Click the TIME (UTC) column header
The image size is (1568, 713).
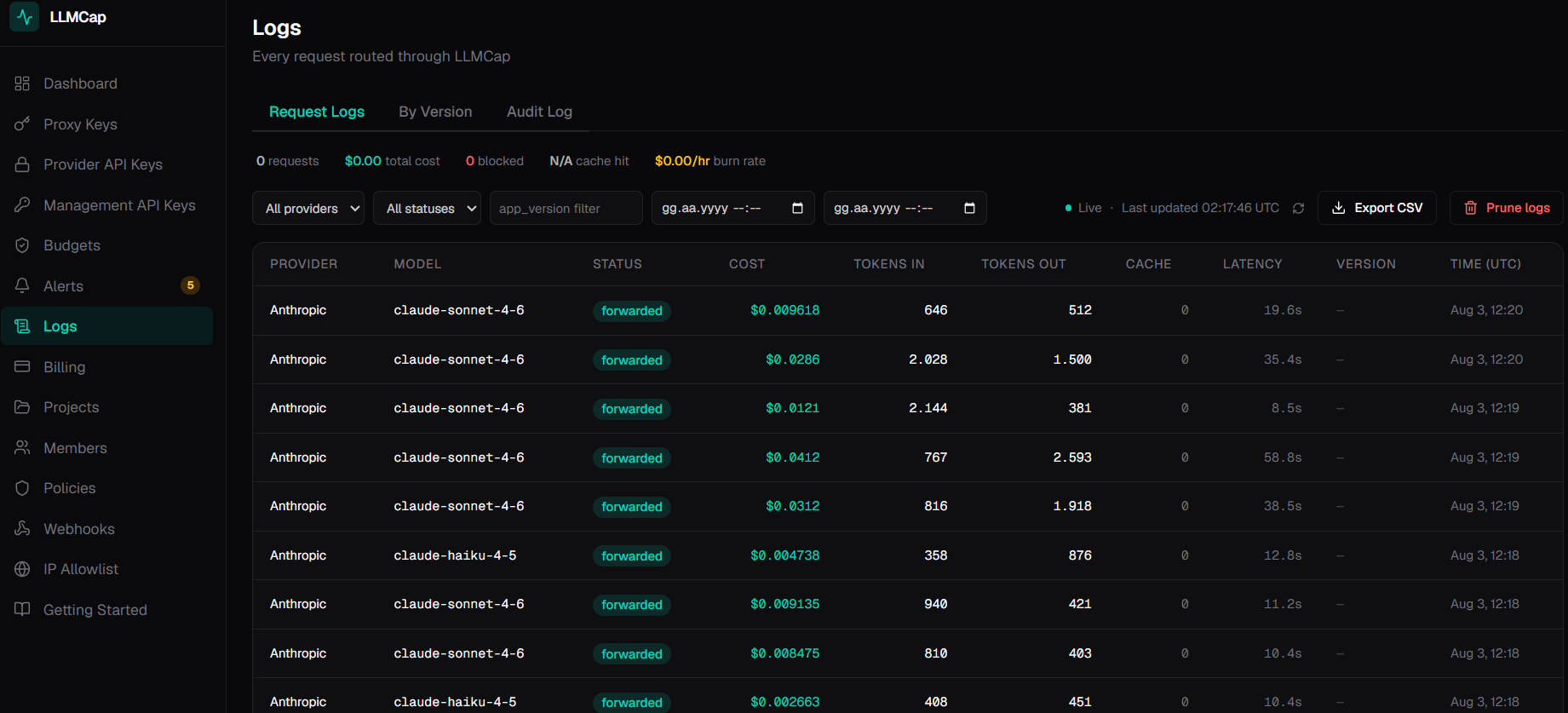(1485, 264)
